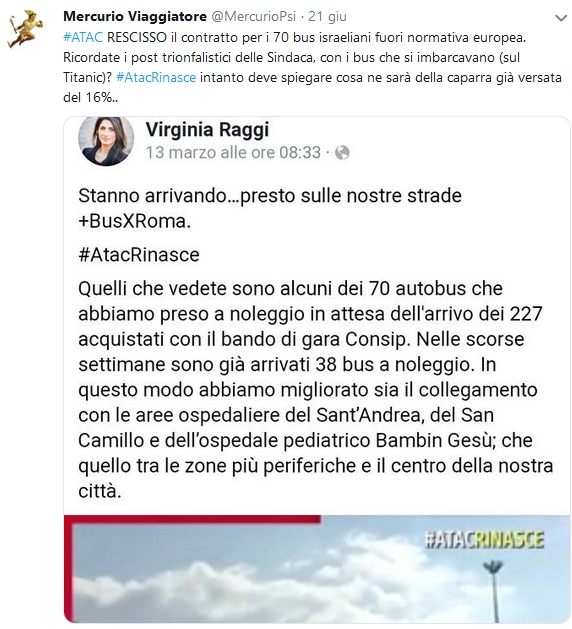The width and height of the screenshot is (572, 629).
Task: Click Mercurio Viaggiatore's profile avatar
Action: 25,29
